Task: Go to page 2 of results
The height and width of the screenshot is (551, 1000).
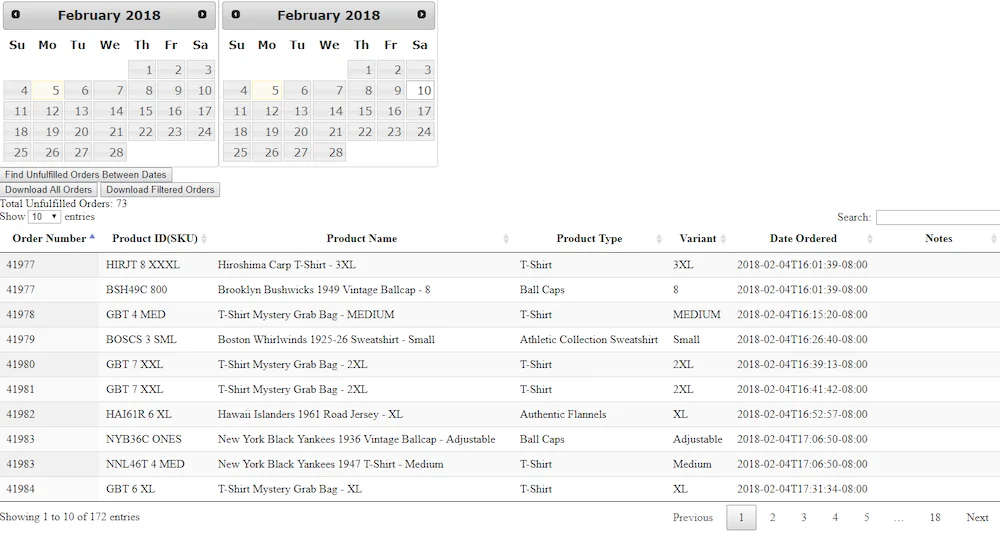Action: pyautogui.click(x=772, y=518)
